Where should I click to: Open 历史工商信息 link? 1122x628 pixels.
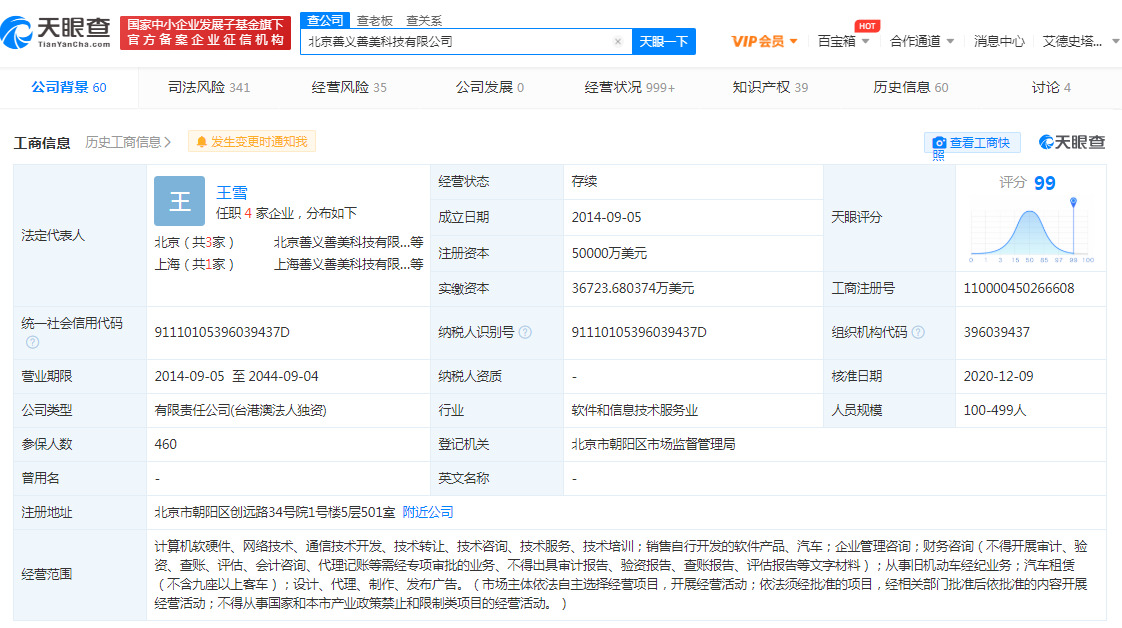[x=128, y=142]
